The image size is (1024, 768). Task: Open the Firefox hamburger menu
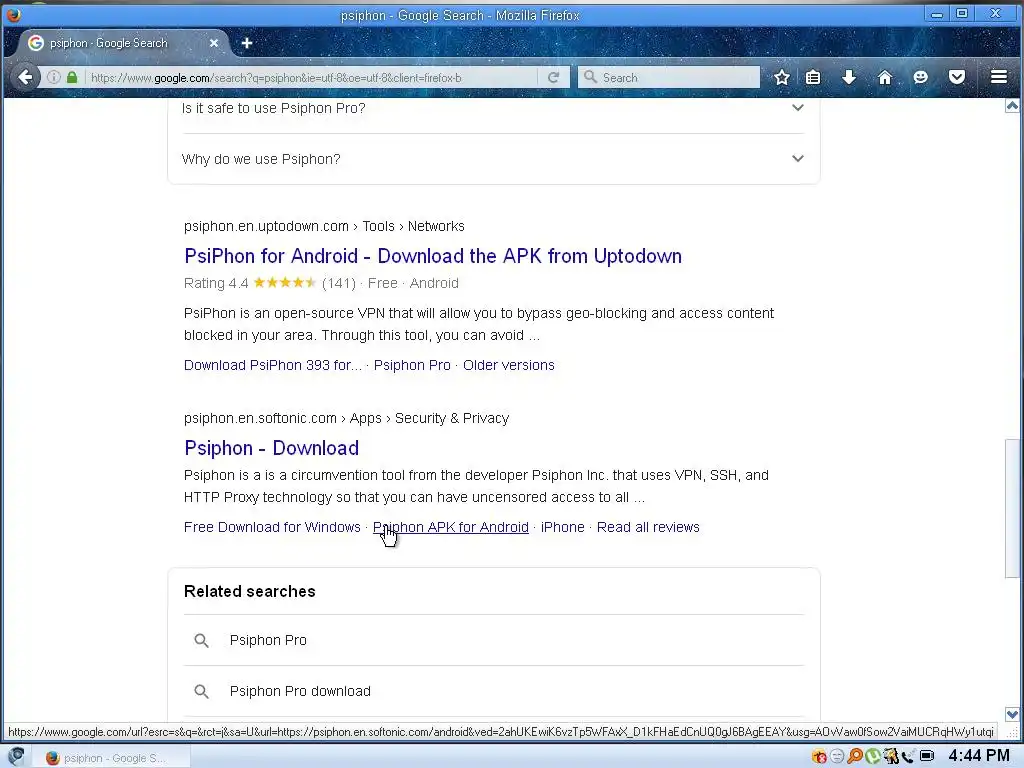pyautogui.click(x=999, y=77)
